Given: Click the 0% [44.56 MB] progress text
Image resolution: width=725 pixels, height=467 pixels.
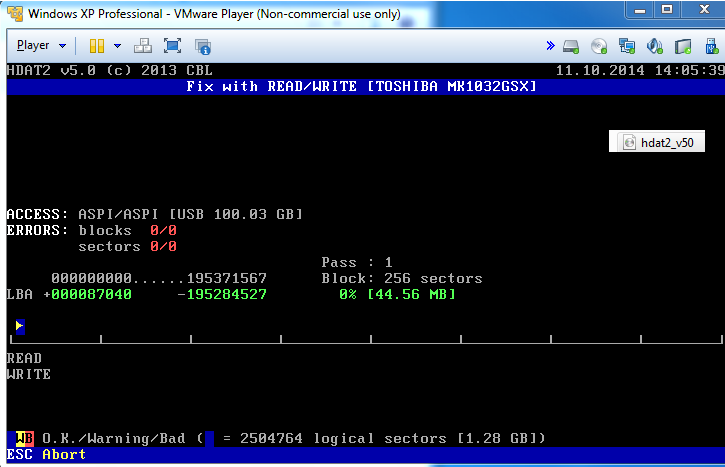Looking at the screenshot, I should (397, 295).
